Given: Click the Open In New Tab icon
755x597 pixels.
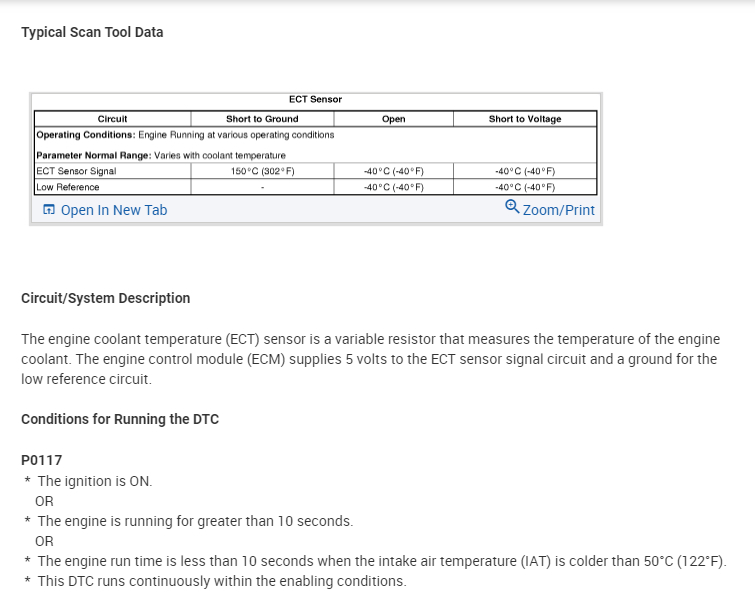Looking at the screenshot, I should coord(48,210).
